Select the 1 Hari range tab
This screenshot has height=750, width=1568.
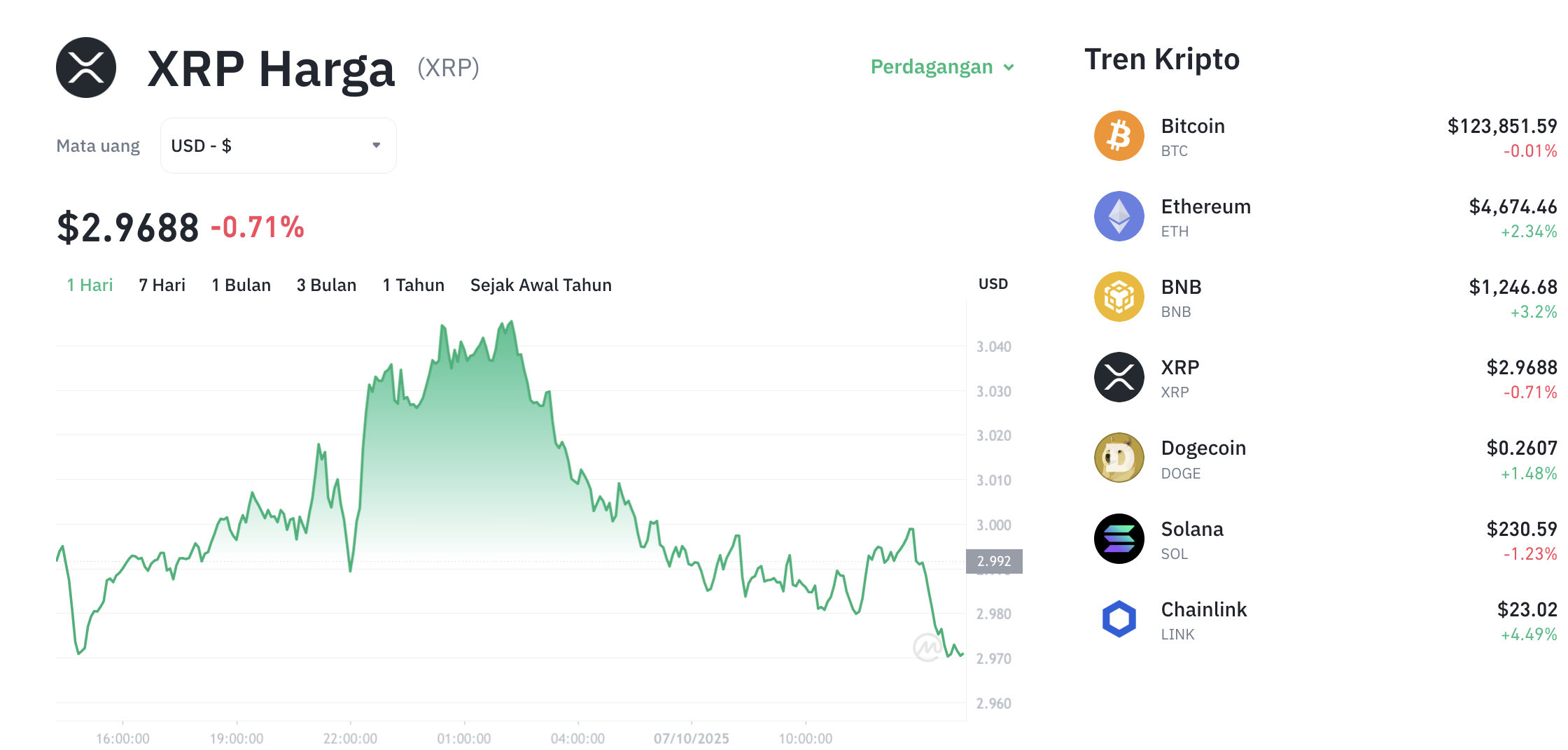[x=90, y=285]
